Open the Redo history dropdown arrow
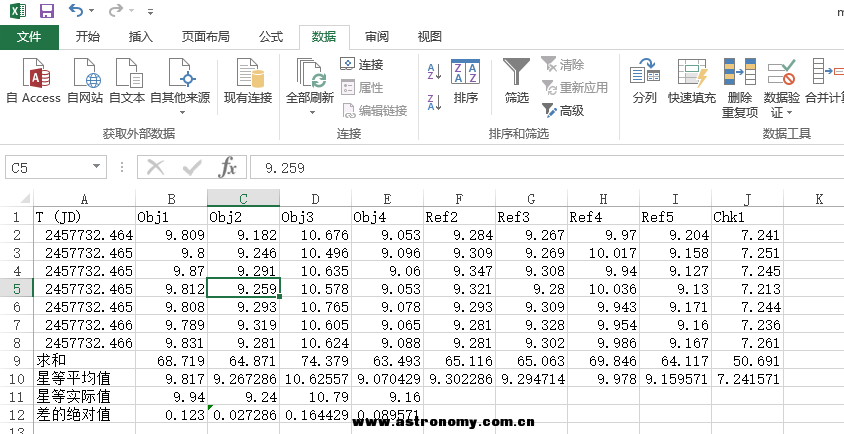The width and height of the screenshot is (844, 434). pos(131,10)
